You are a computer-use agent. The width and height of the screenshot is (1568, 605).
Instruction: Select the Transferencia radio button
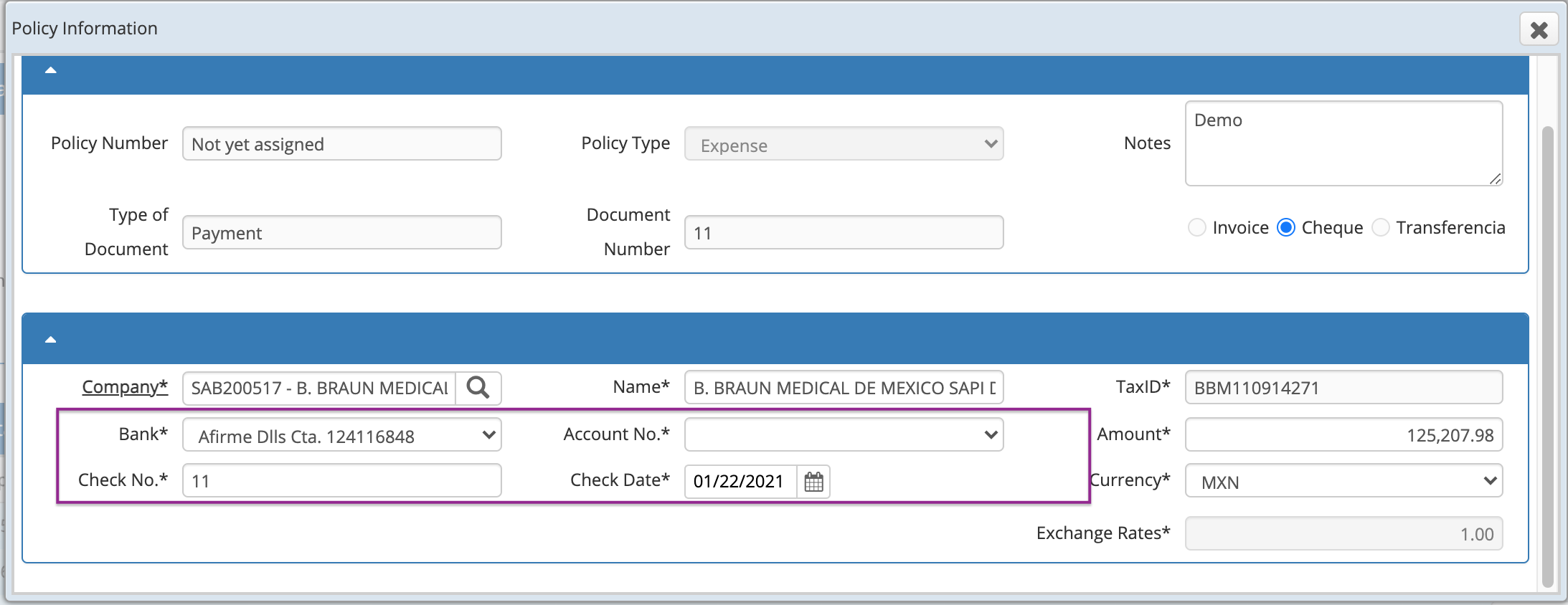(x=1380, y=227)
